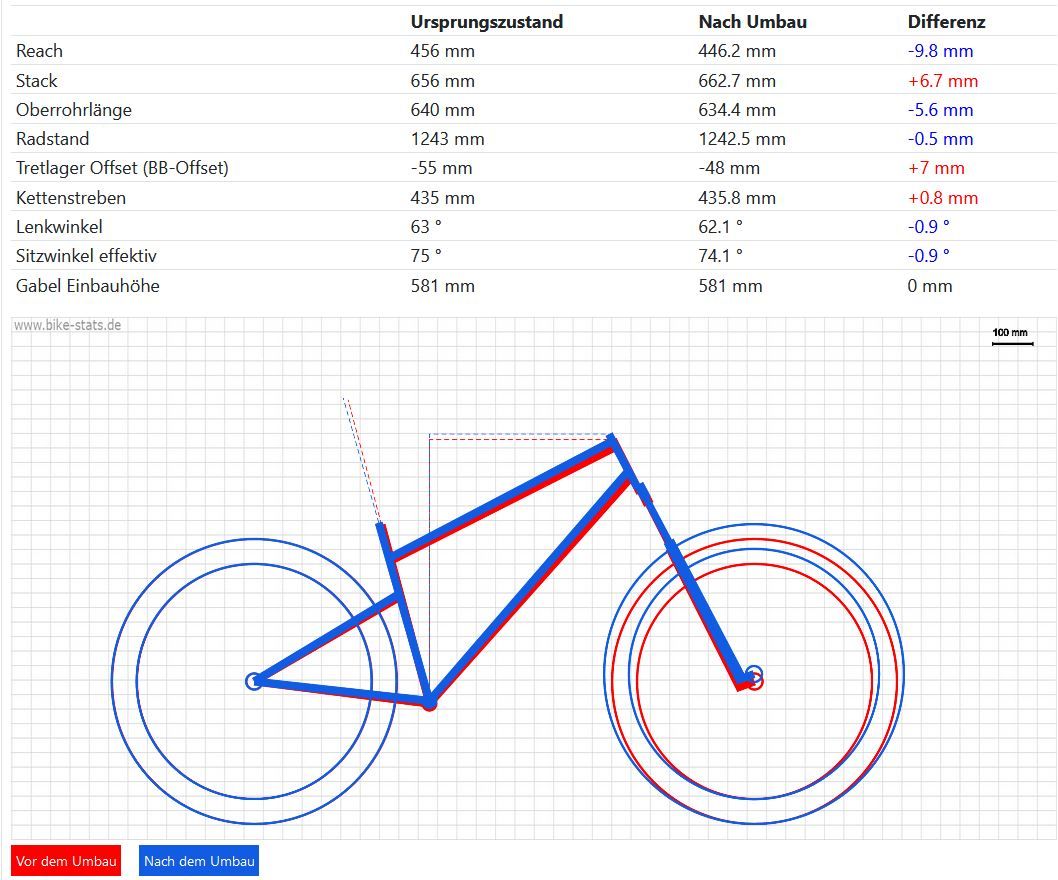Click the Gabel Einbauhöhe row label

tap(88, 286)
